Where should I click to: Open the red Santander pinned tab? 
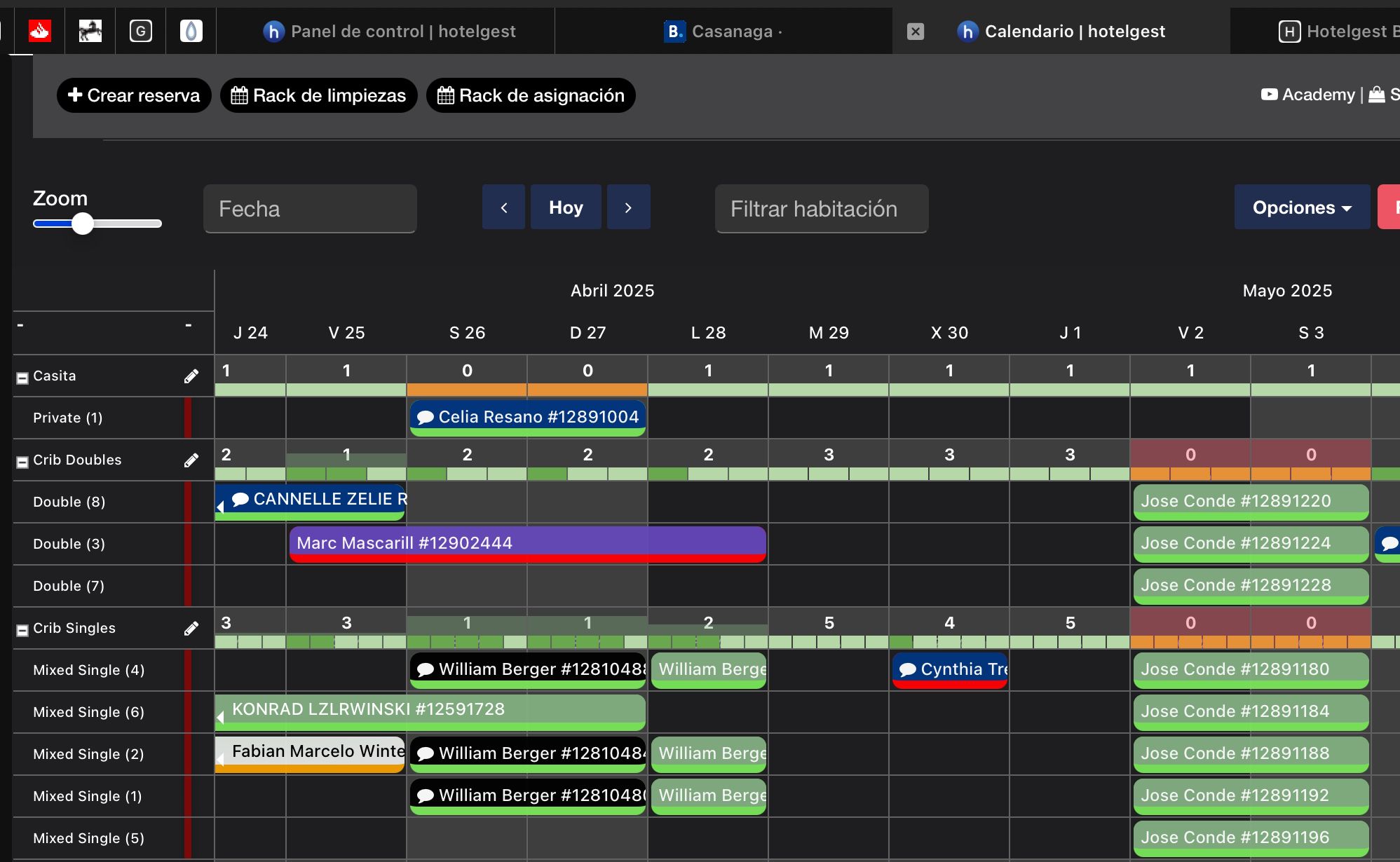(x=40, y=31)
